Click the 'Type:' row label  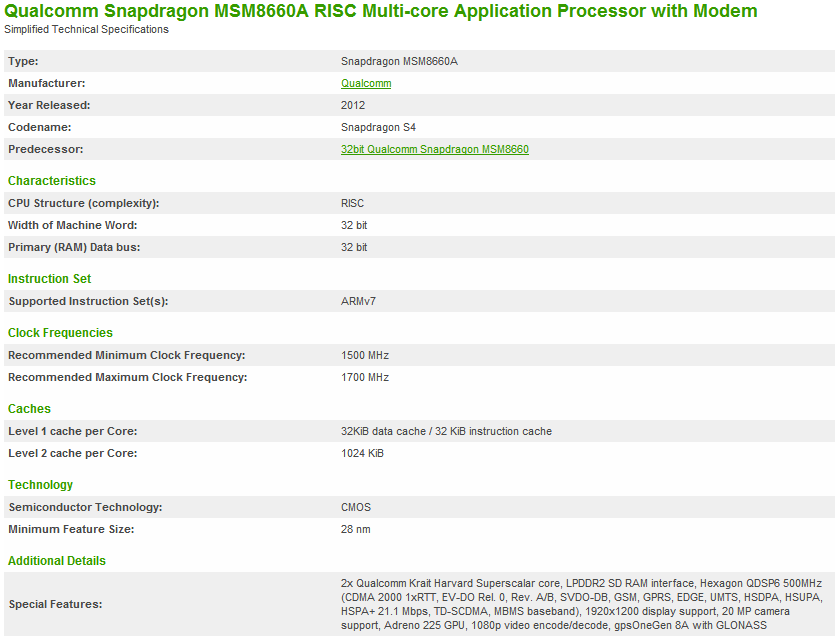(23, 61)
